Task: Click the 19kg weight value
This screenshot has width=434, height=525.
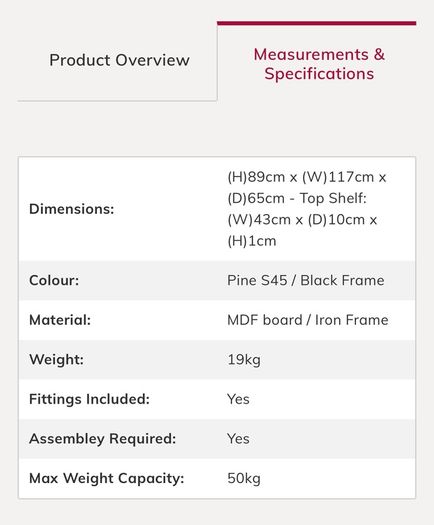Action: [x=244, y=360]
